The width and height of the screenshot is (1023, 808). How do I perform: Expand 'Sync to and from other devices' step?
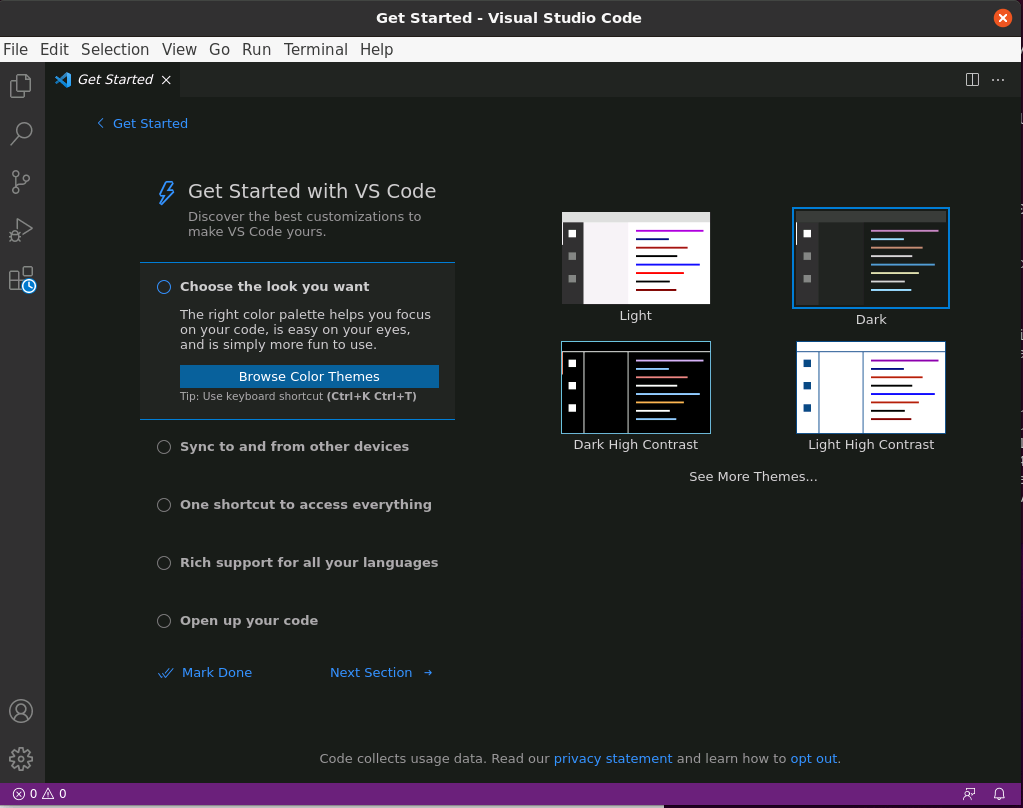(x=294, y=447)
